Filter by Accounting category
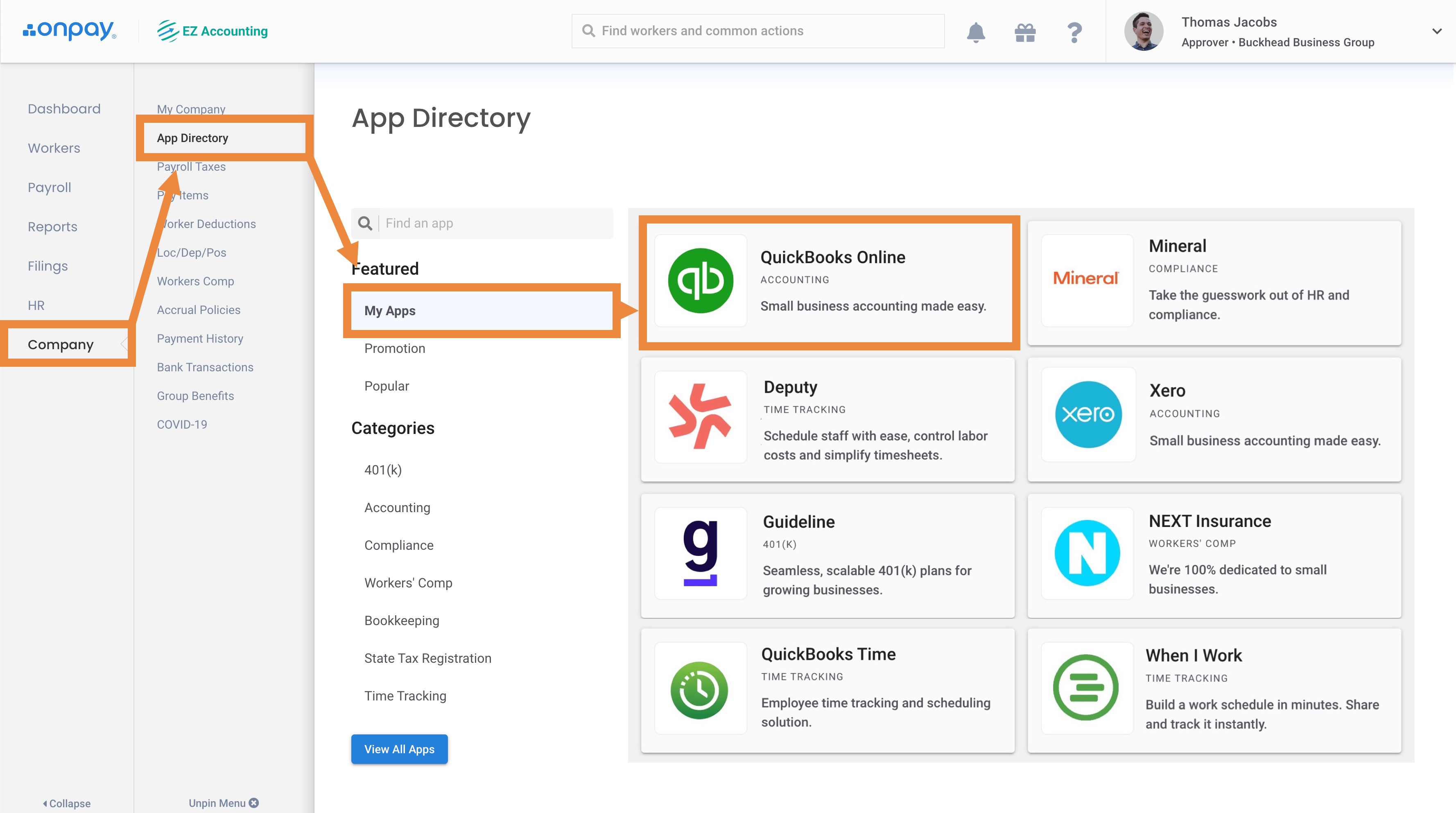1456x813 pixels. tap(397, 507)
